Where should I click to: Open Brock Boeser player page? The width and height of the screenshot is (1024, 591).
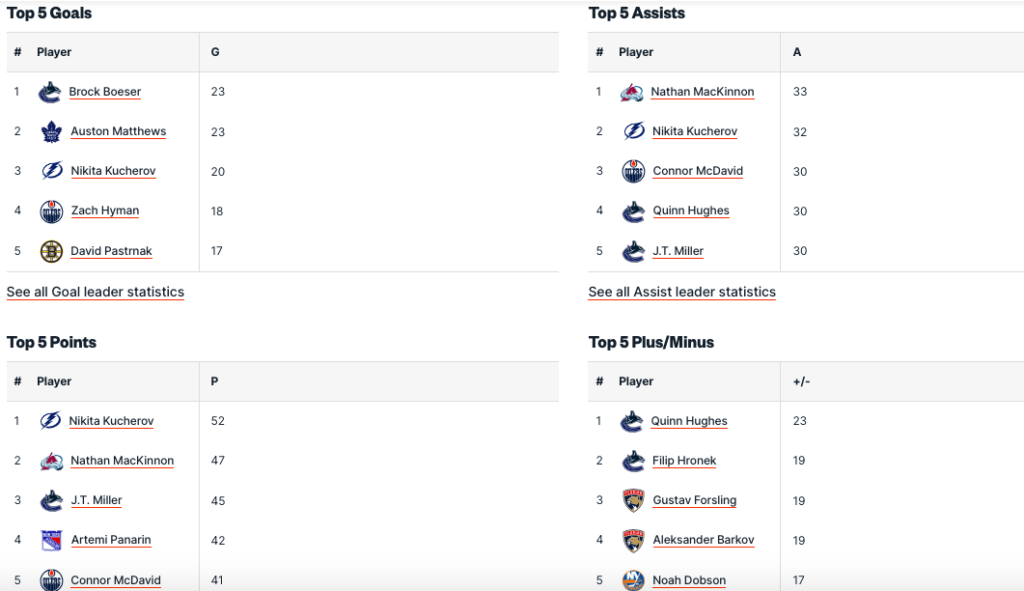coord(105,92)
